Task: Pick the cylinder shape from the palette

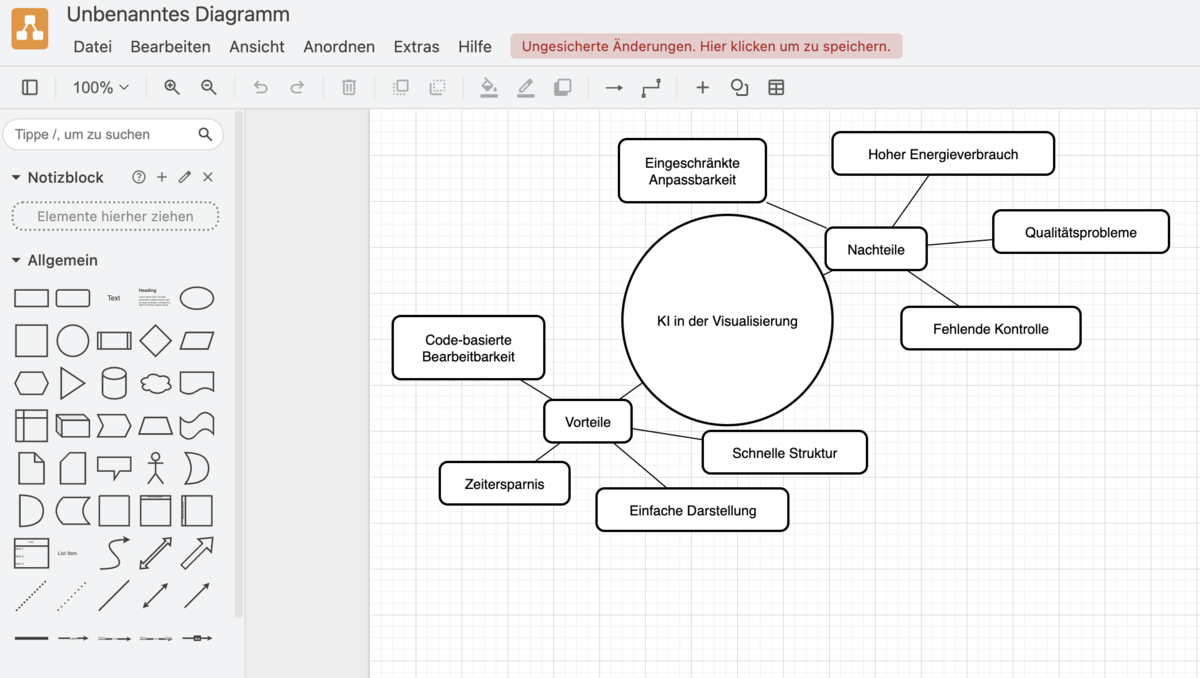Action: coord(114,383)
